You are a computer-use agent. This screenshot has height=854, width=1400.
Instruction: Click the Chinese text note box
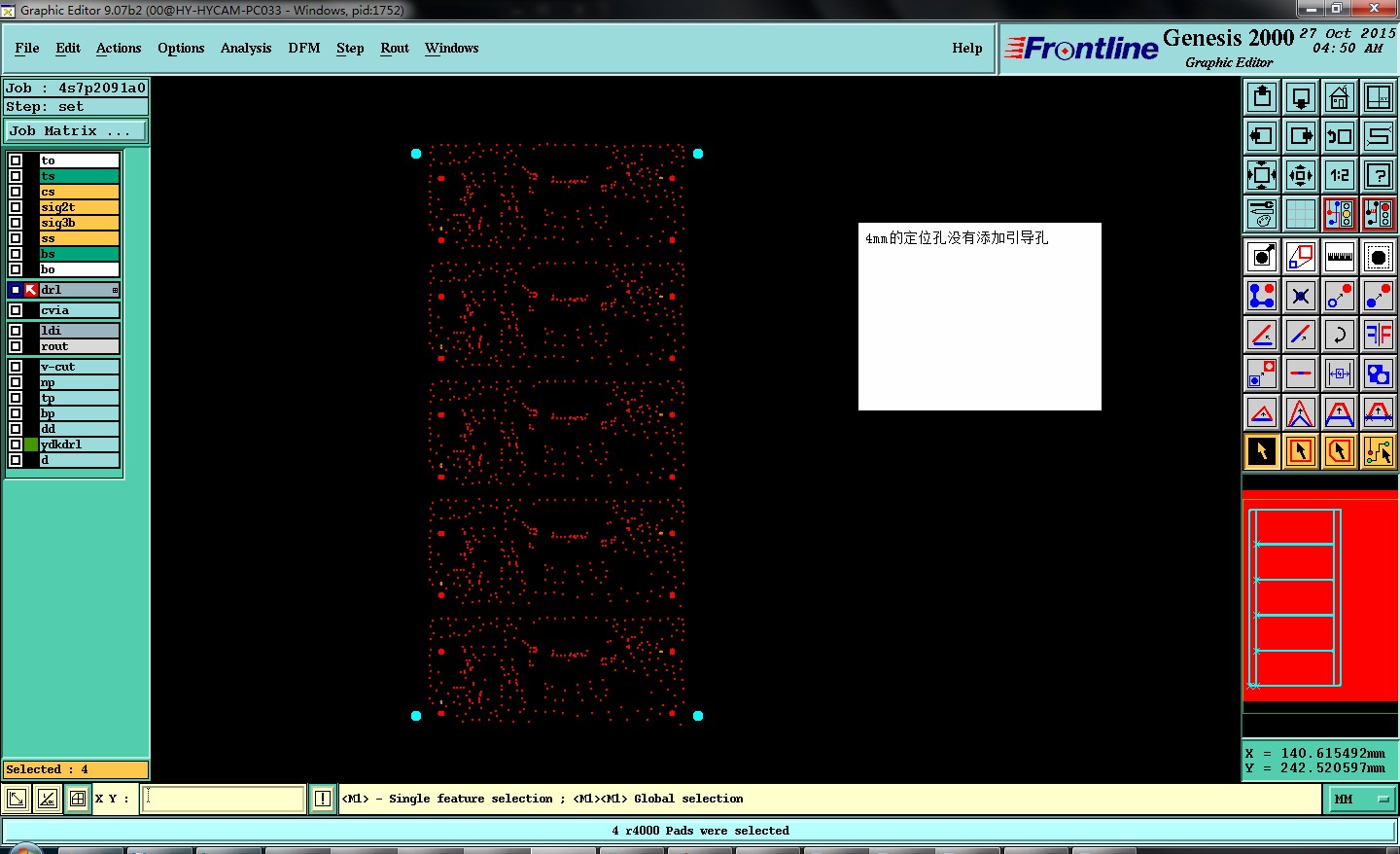point(980,316)
